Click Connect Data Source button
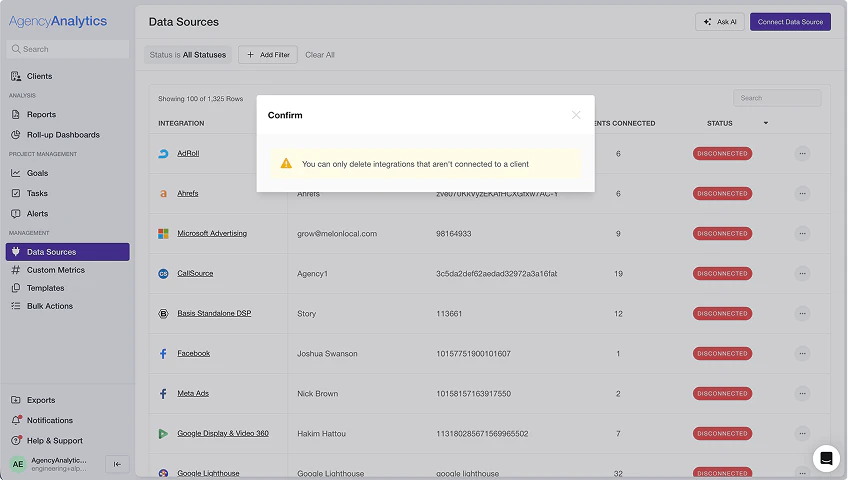Image resolution: width=848 pixels, height=480 pixels. [x=790, y=22]
